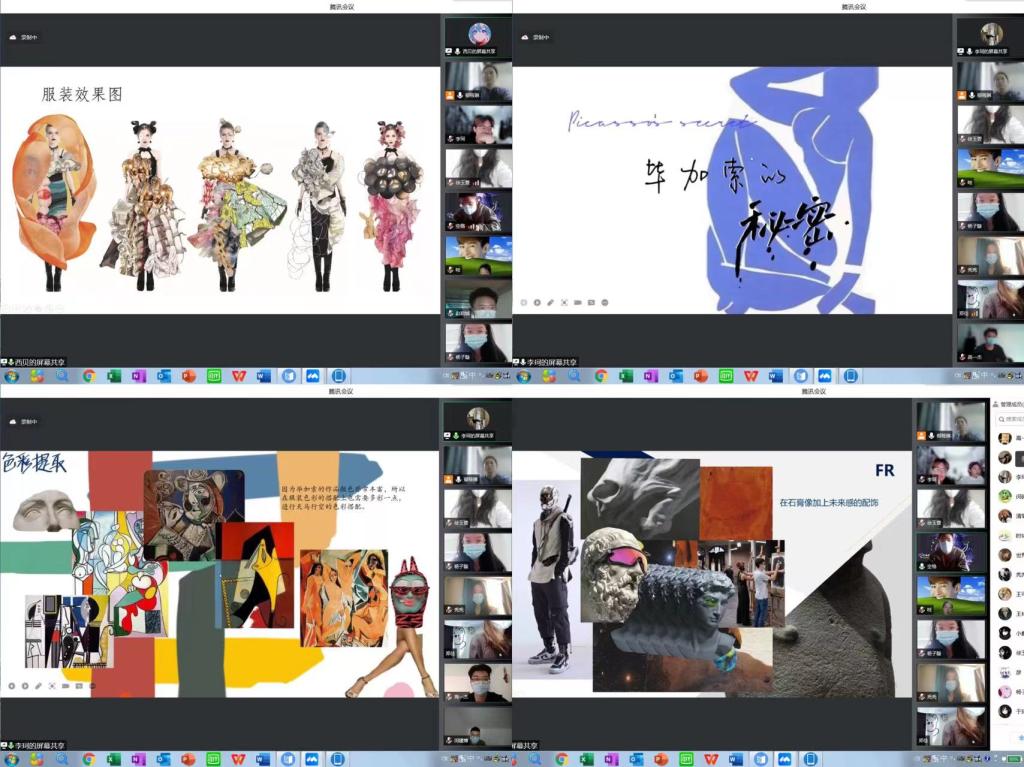Open Word in the taskbar below the FR slide
The width and height of the screenshot is (1024, 767).
coord(736,759)
